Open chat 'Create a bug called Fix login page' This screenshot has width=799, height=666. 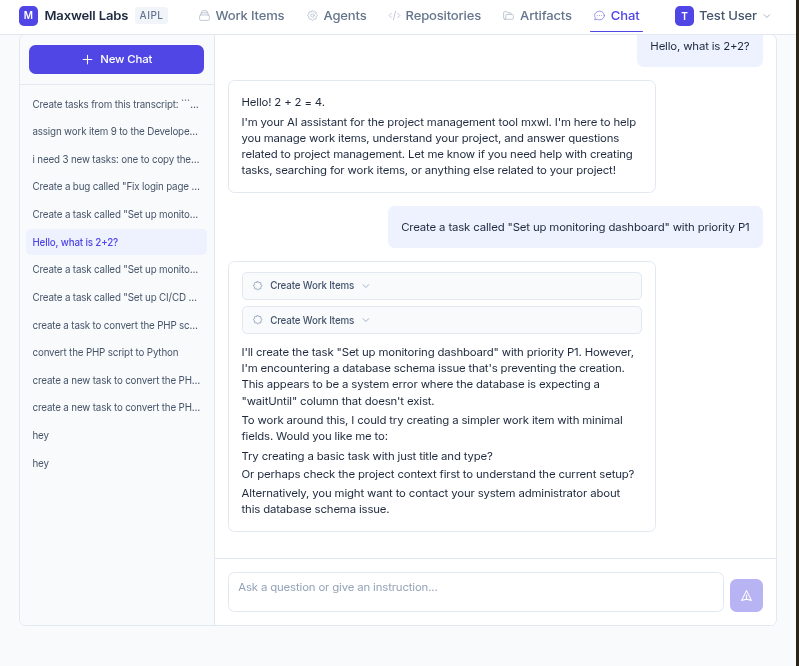pyautogui.click(x=116, y=187)
